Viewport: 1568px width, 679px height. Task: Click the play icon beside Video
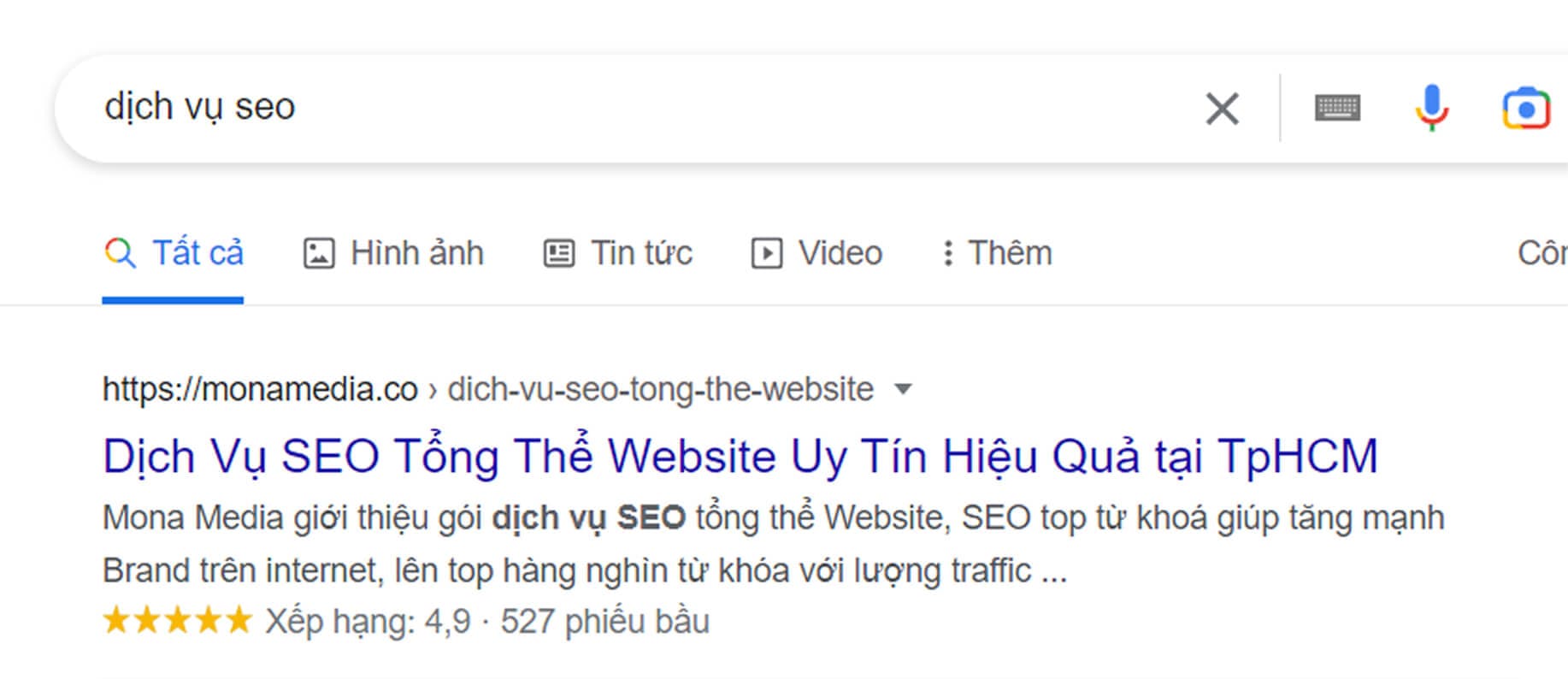[x=766, y=254]
